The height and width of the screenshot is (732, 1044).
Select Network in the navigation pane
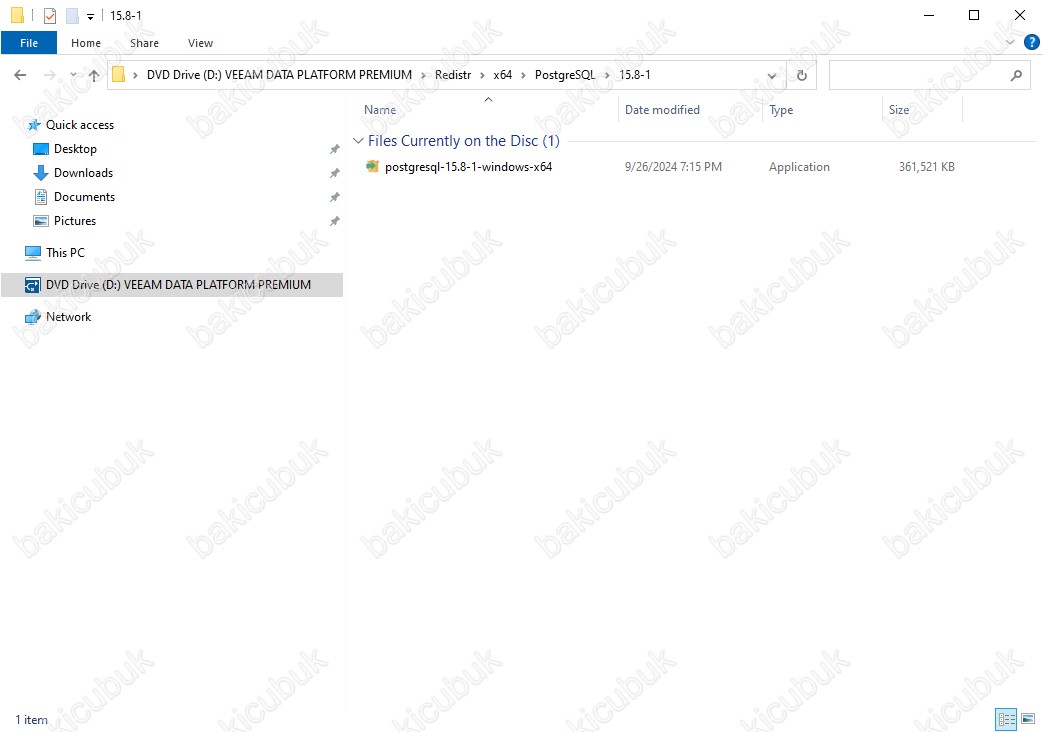click(69, 316)
